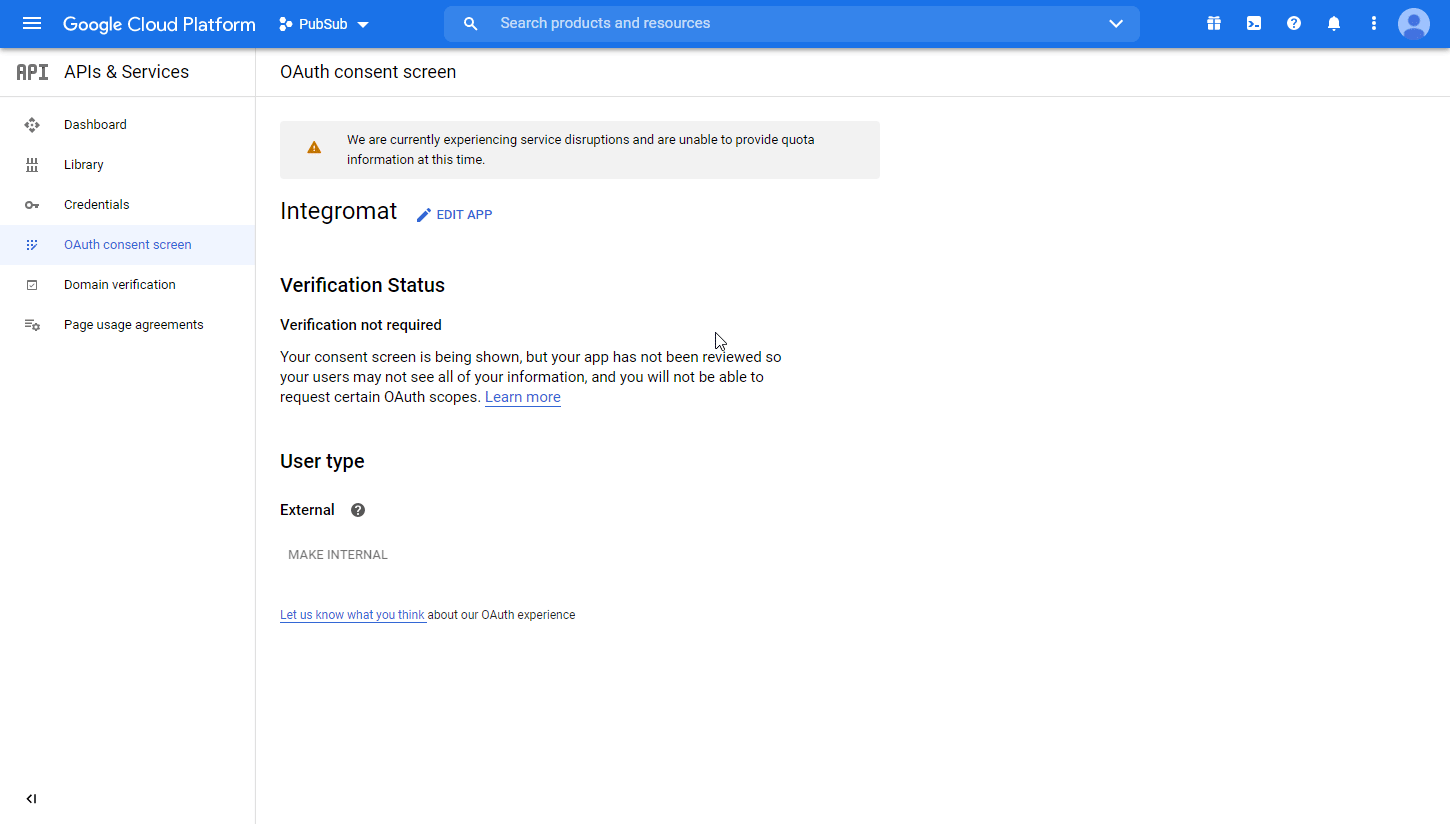Click EDIT APP for Integromat
This screenshot has height=824, width=1450.
pos(454,214)
